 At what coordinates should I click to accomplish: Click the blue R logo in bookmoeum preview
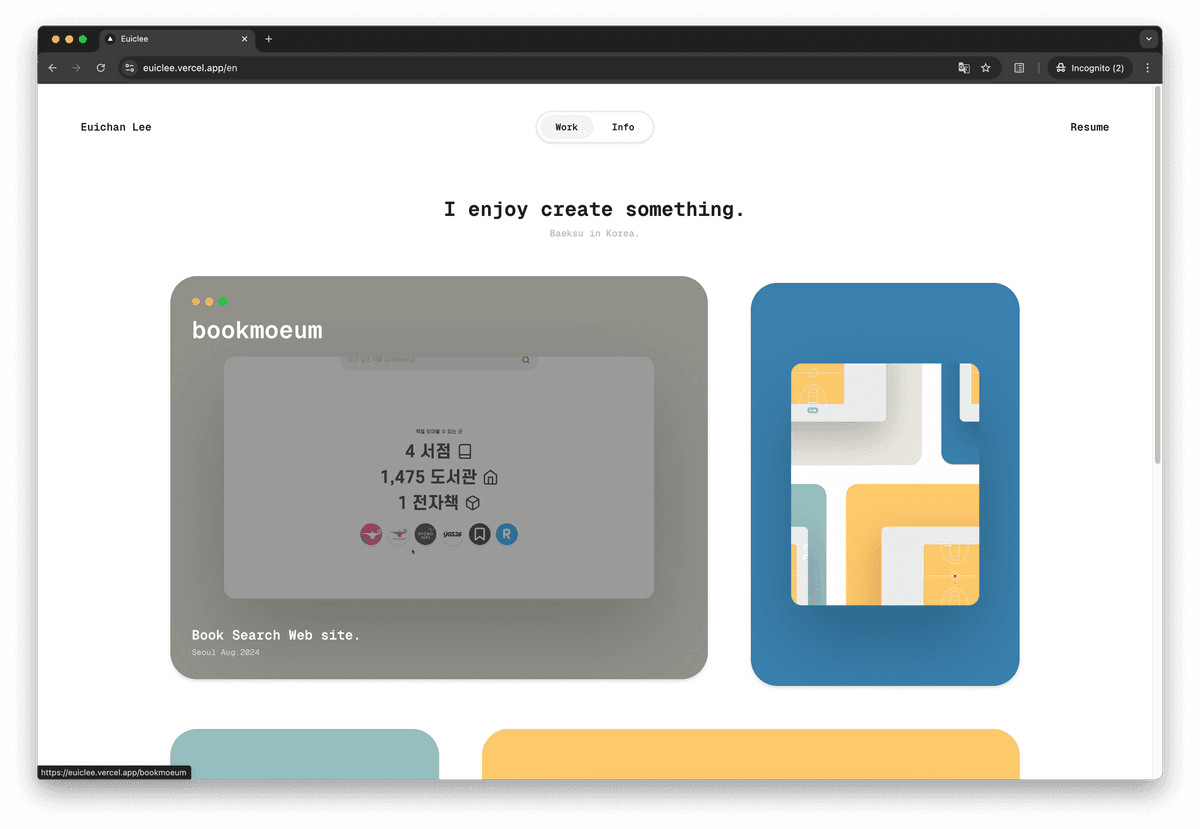pyautogui.click(x=507, y=534)
